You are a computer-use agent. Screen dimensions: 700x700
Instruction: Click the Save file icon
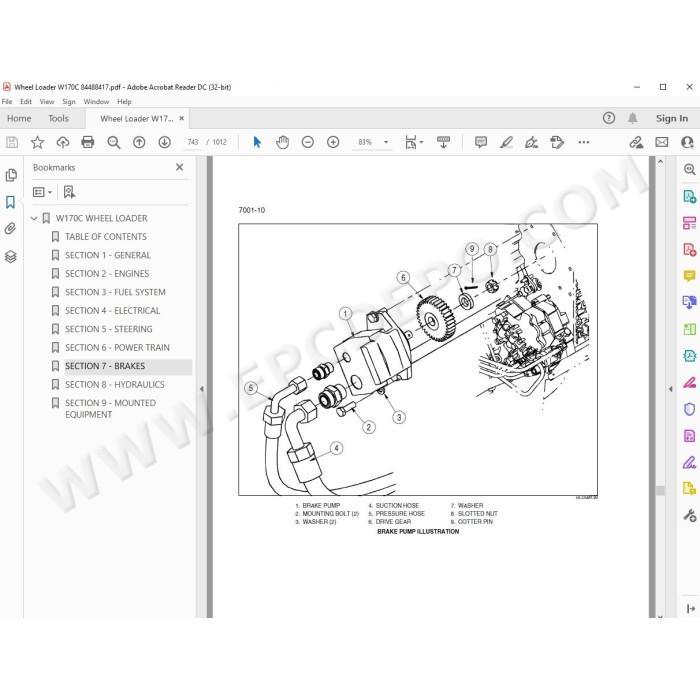(12, 142)
